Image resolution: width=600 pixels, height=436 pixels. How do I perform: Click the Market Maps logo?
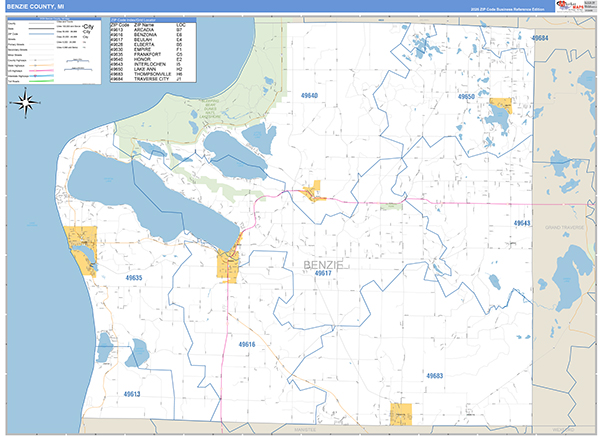click(x=576, y=6)
